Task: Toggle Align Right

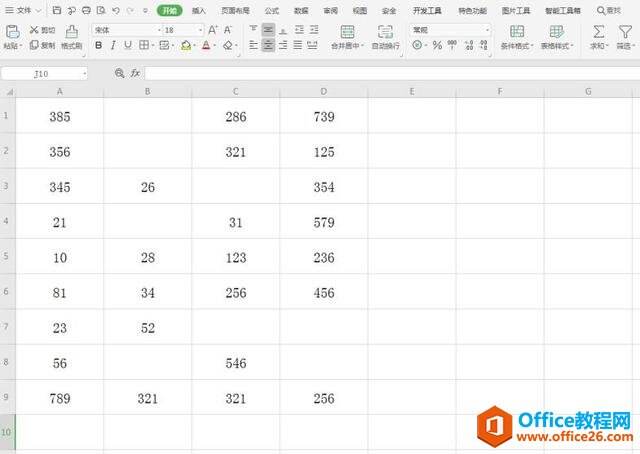Action: (x=283, y=45)
